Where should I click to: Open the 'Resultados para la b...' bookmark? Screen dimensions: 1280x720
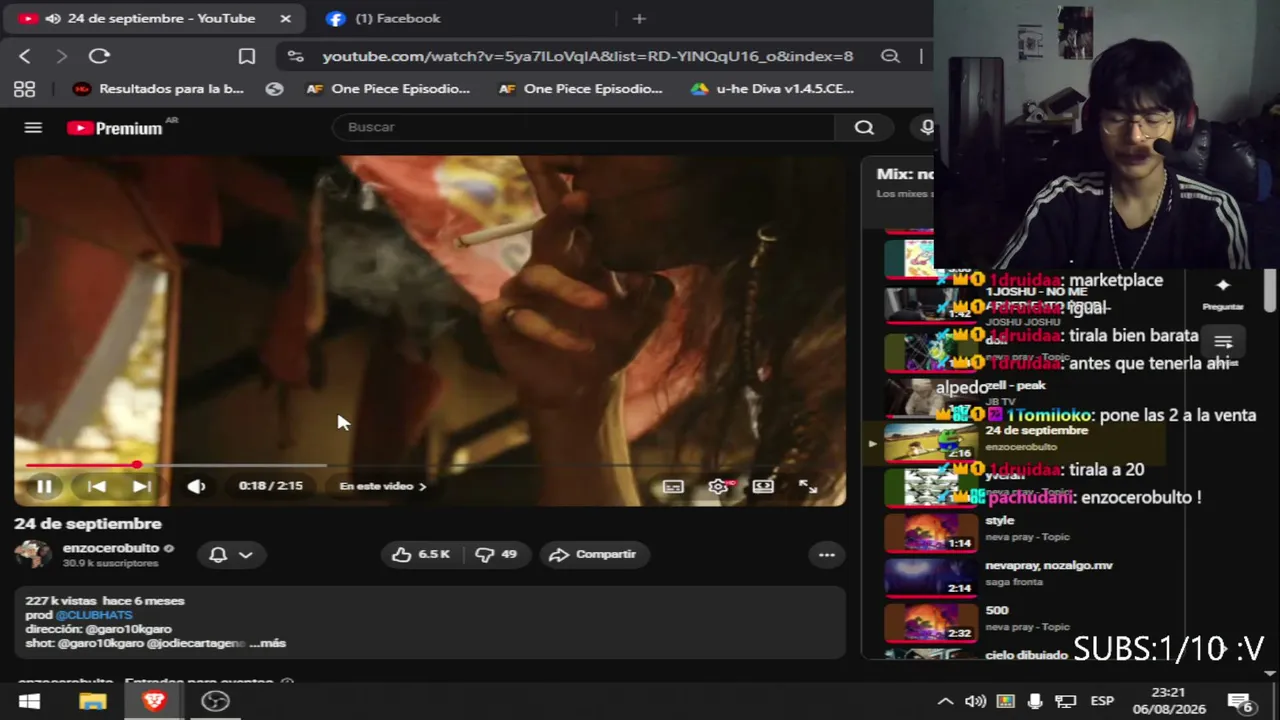tap(158, 89)
